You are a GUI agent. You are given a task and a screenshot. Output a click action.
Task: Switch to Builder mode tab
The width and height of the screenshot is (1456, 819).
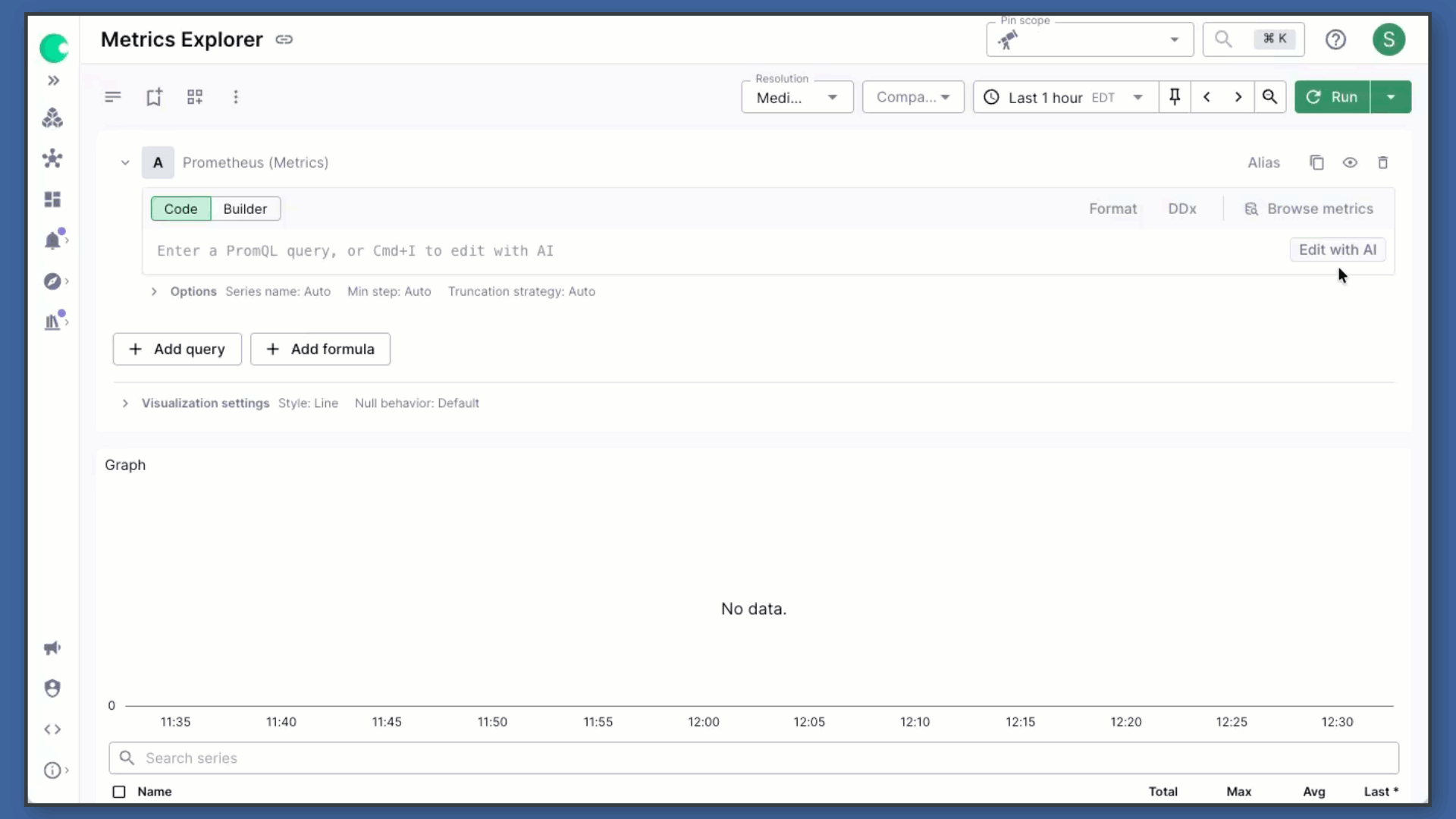245,209
